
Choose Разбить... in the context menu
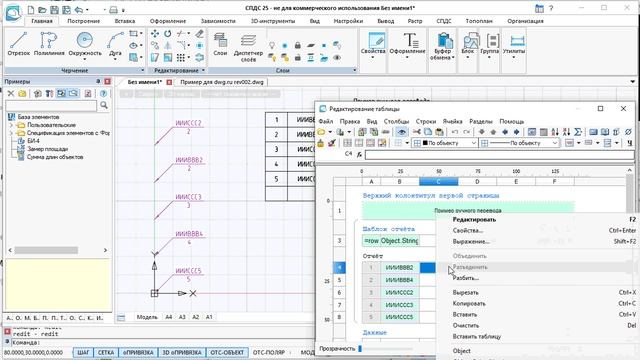pyautogui.click(x=465, y=278)
